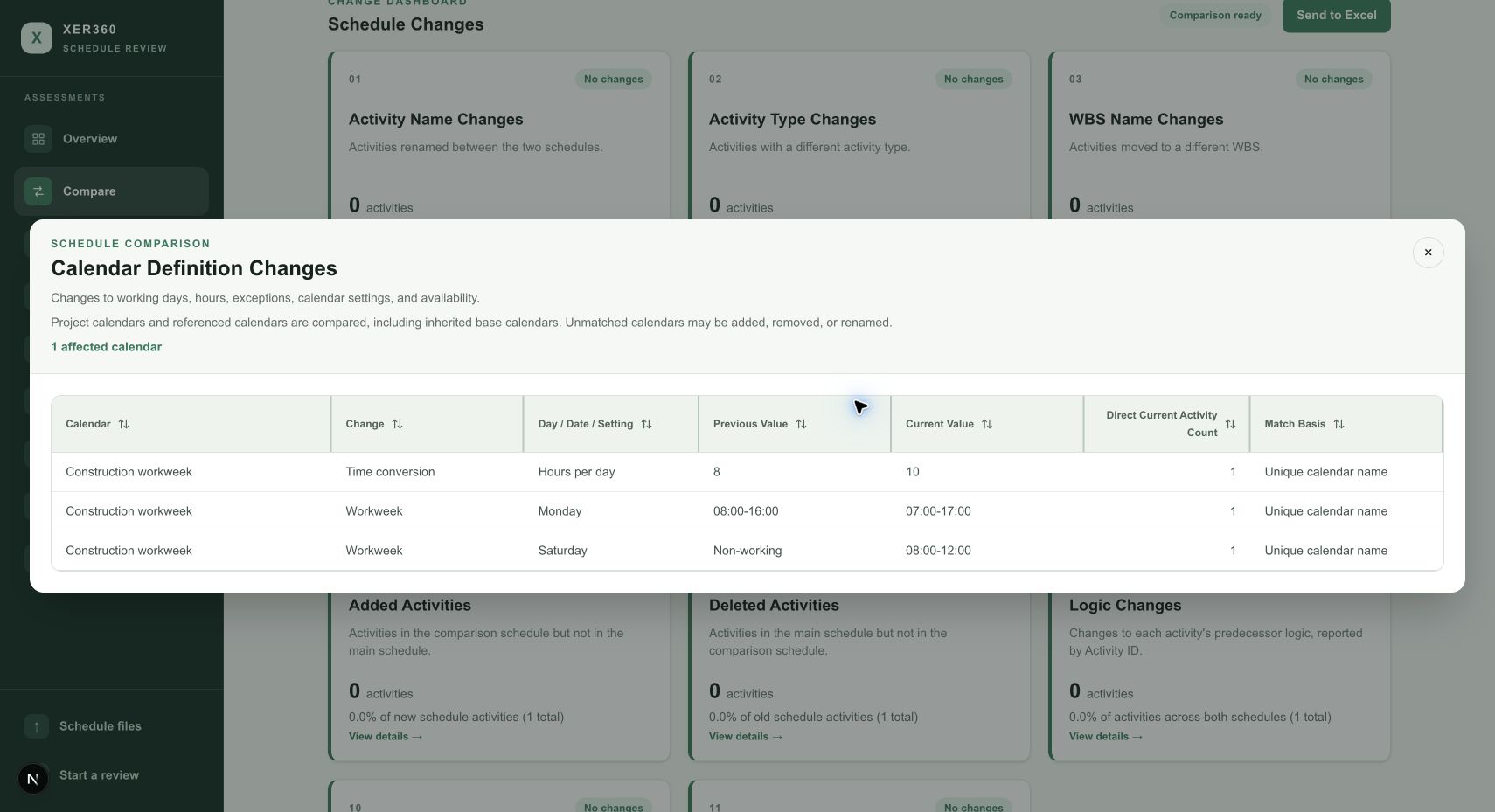Screen dimensions: 1495x812
Task: View details for Logic Changes
Action: (1106, 737)
